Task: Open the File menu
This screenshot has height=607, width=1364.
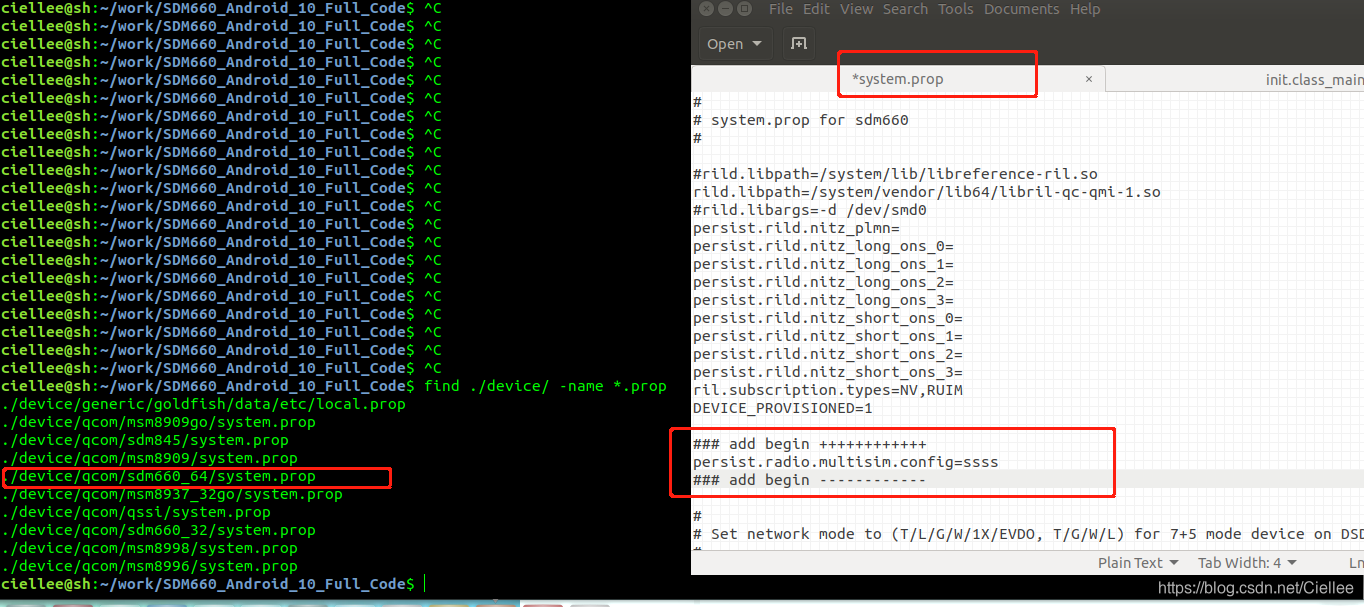Action: click(x=781, y=9)
